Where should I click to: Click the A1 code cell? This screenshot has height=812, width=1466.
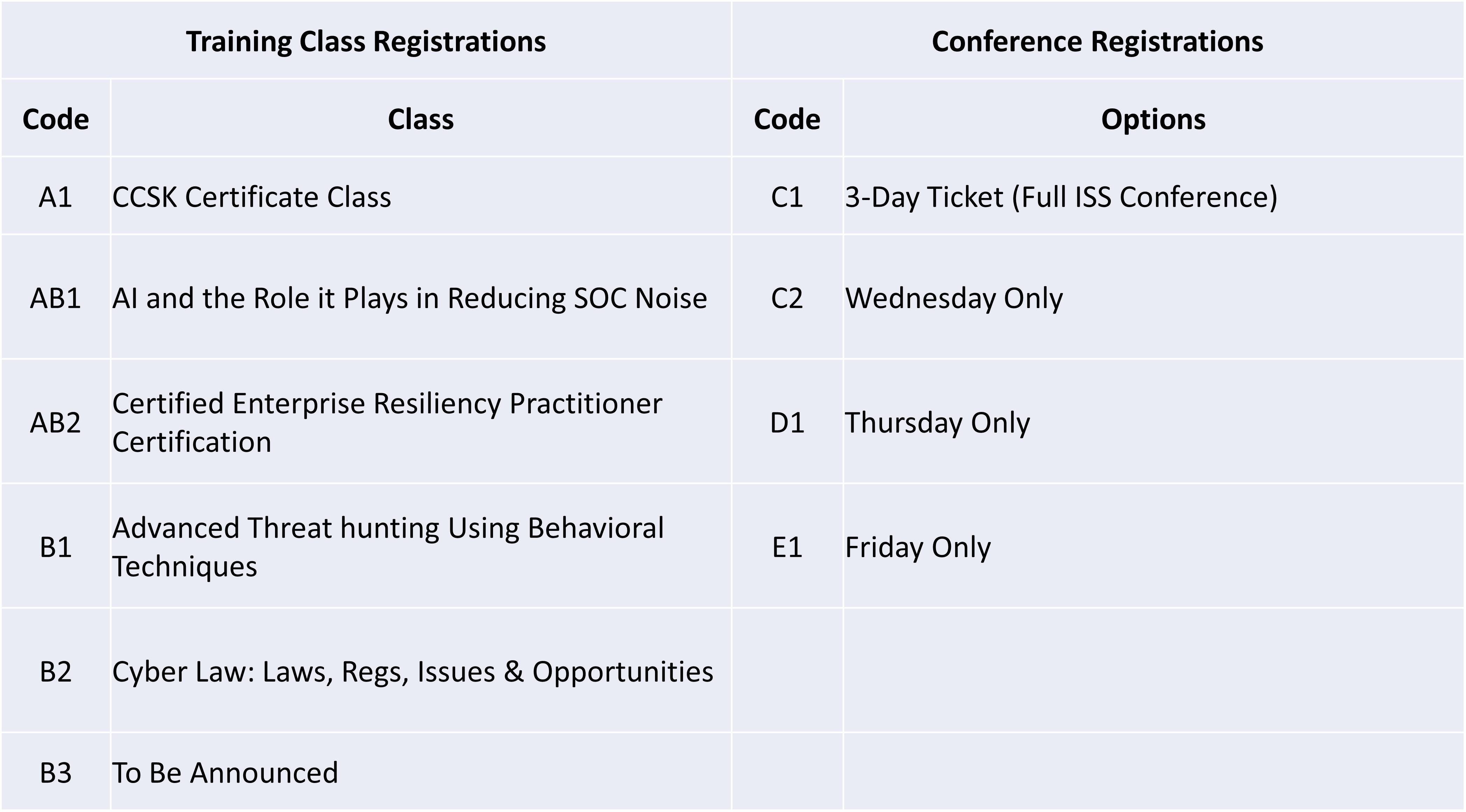[55, 196]
